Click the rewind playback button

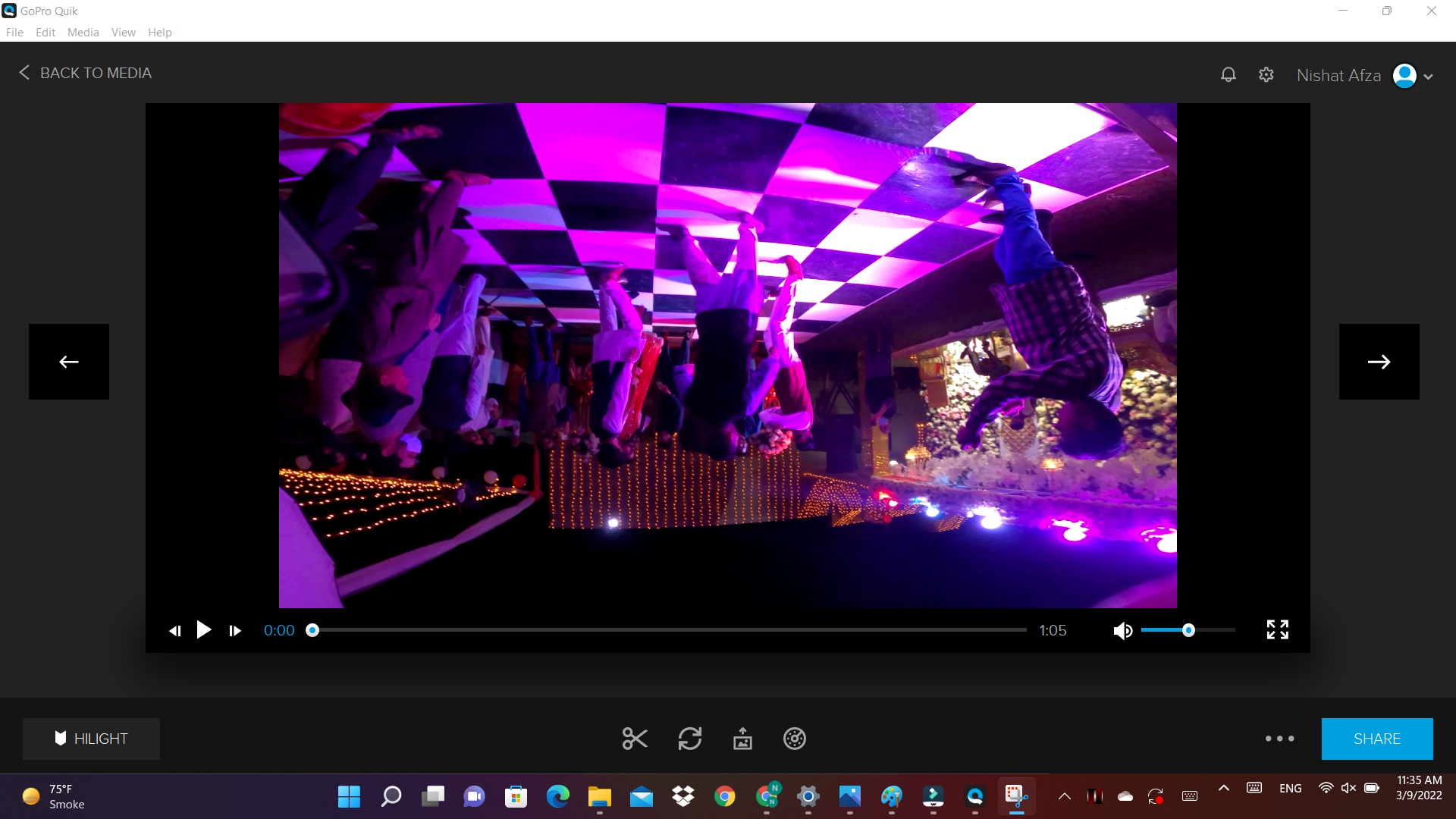pos(174,630)
